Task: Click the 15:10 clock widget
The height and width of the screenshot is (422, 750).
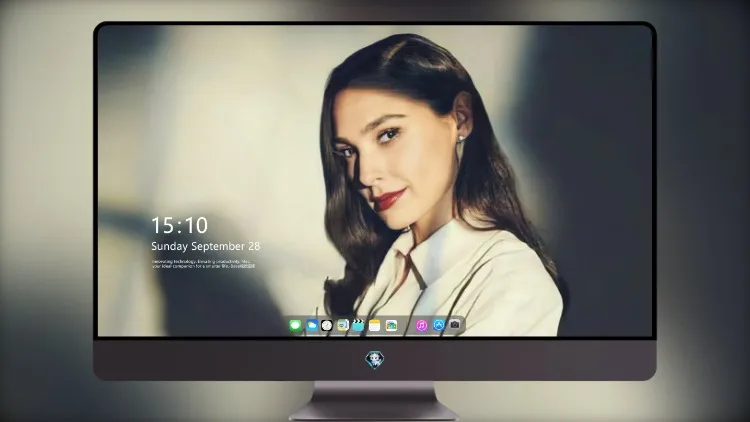Action: point(179,225)
